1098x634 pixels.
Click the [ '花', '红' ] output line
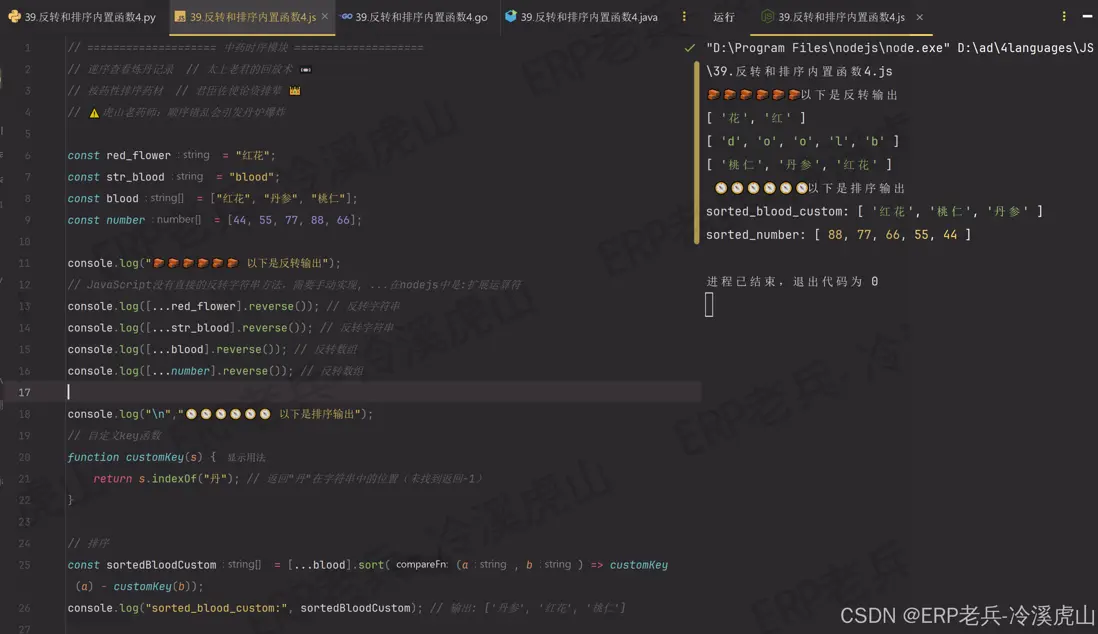tap(756, 118)
